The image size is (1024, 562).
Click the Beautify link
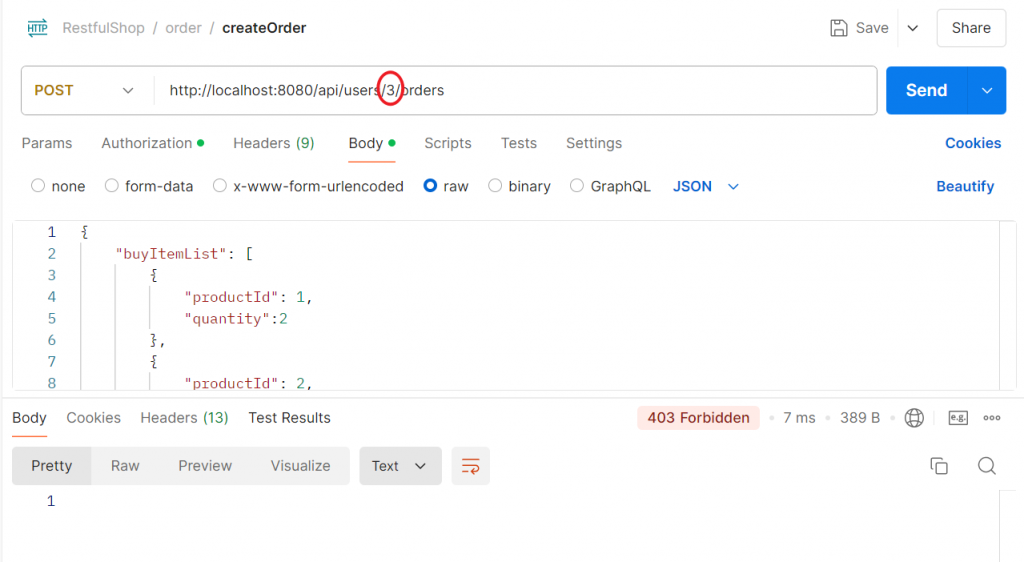[965, 186]
